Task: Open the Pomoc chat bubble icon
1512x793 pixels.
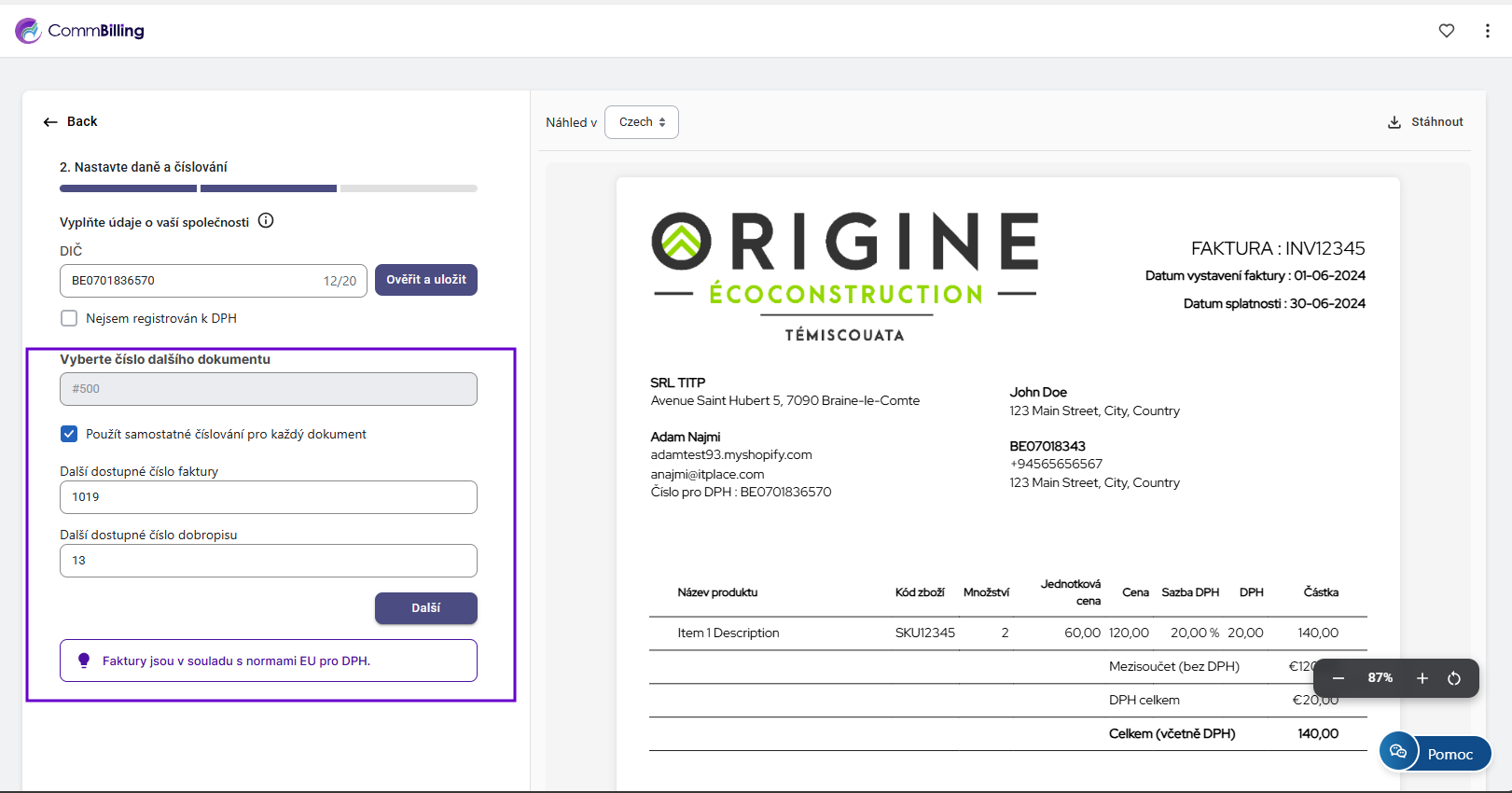Action: click(1397, 752)
